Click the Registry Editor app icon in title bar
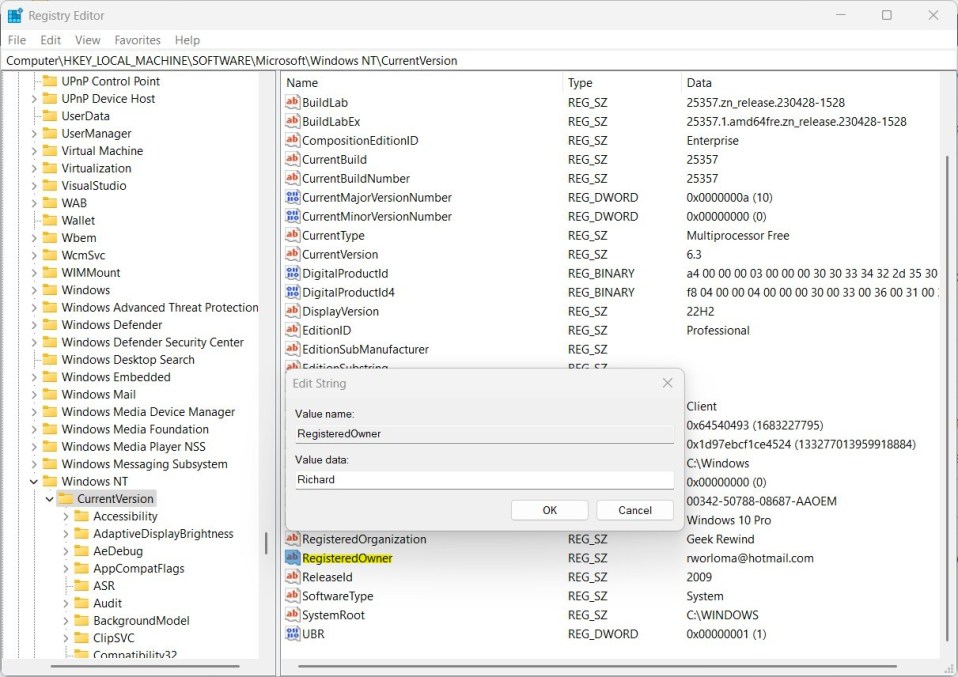Screen dimensions: 958x677 (x=15, y=15)
